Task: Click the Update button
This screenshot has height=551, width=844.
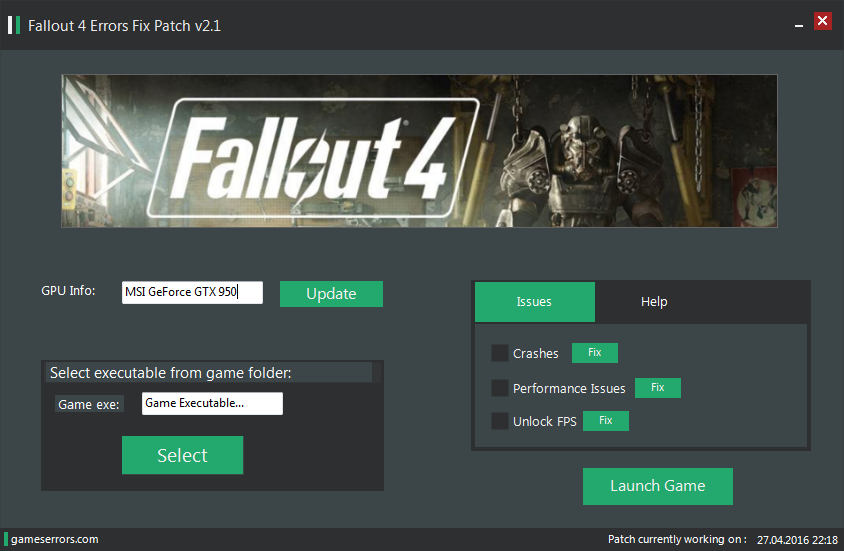Action: 331,294
